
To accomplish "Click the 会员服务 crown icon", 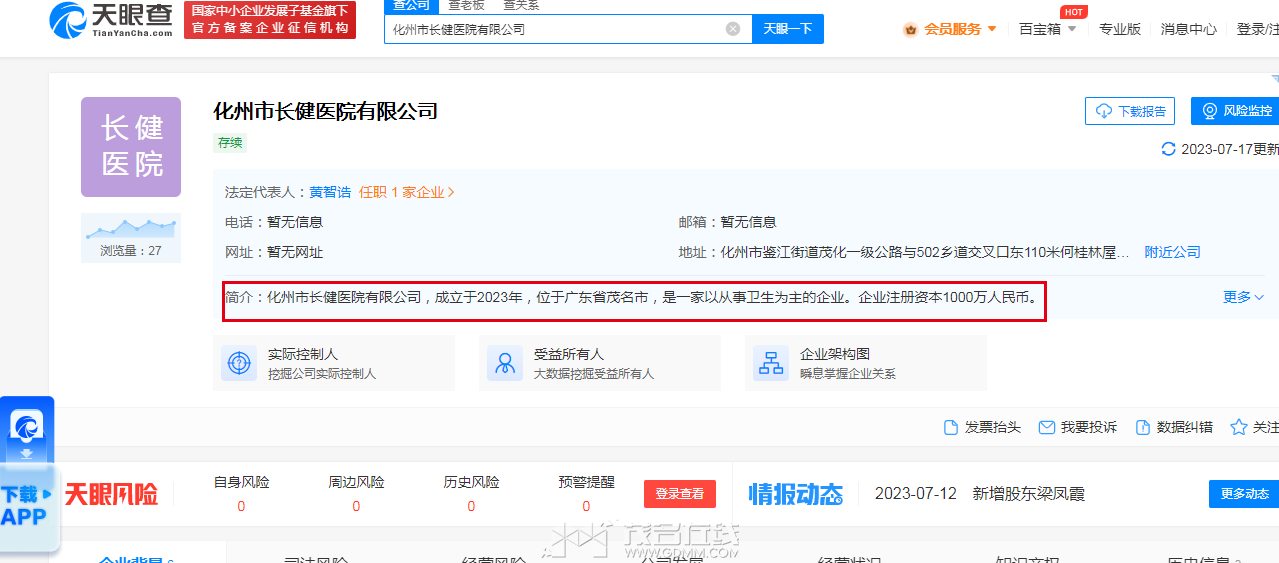I will pyautogui.click(x=911, y=29).
